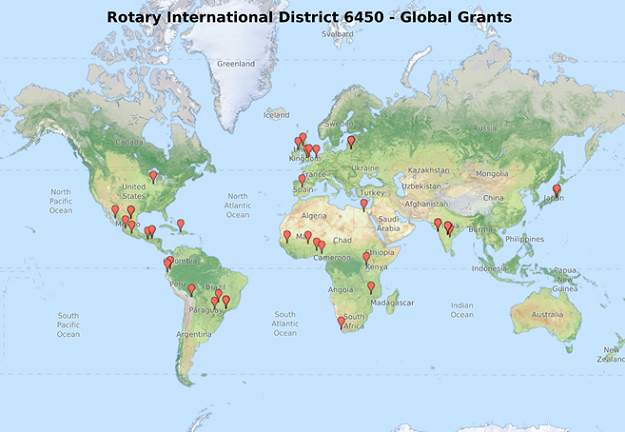Click the red pin northwest of Madagascar in East Africa
The width and height of the screenshot is (625, 432).
(371, 287)
